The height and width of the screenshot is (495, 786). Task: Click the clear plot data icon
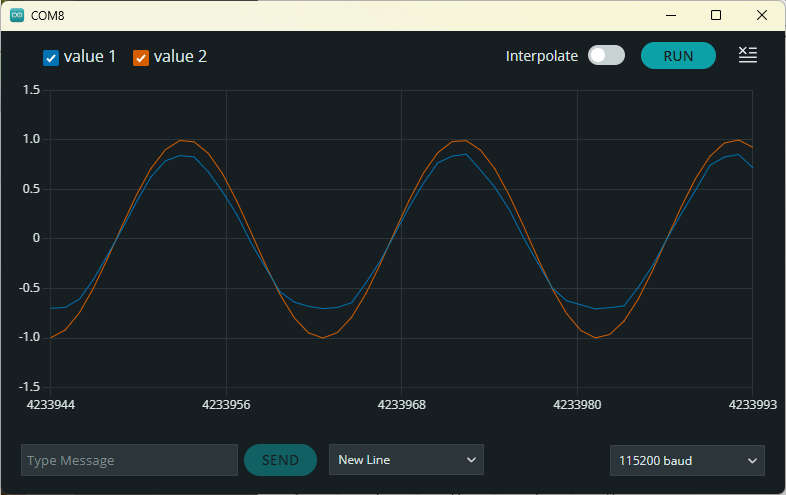(x=747, y=55)
